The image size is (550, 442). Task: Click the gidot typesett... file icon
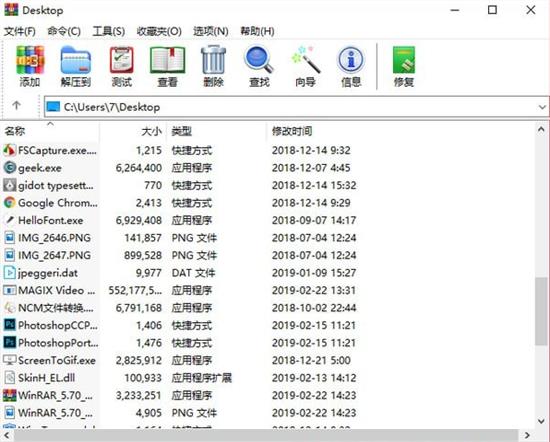click(9, 185)
